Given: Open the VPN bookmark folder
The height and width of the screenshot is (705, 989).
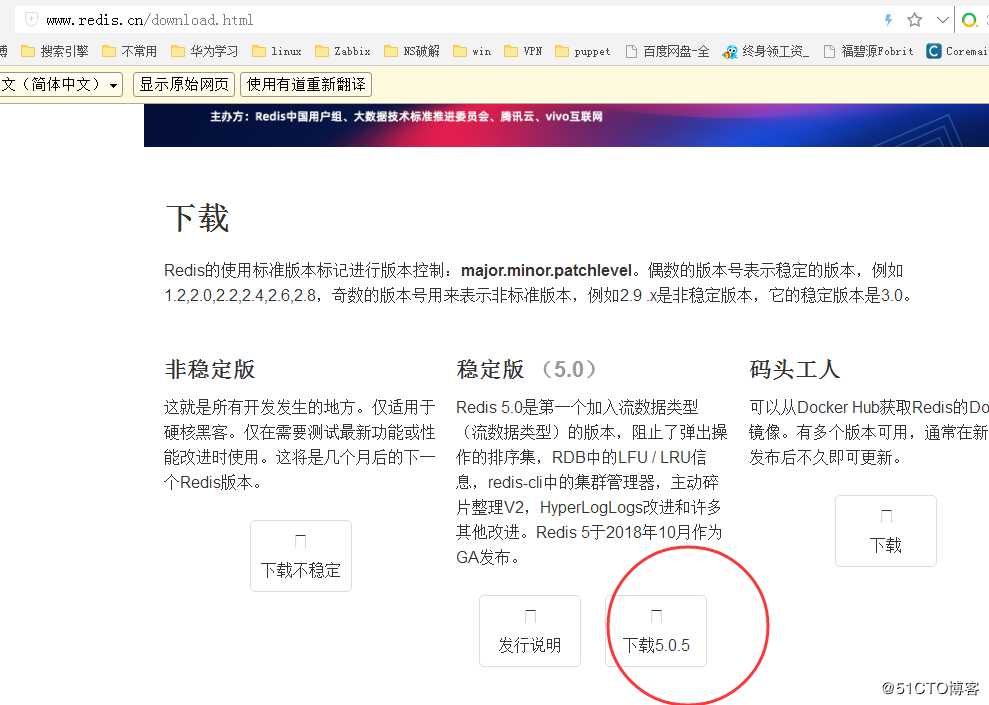Looking at the screenshot, I should (523, 51).
